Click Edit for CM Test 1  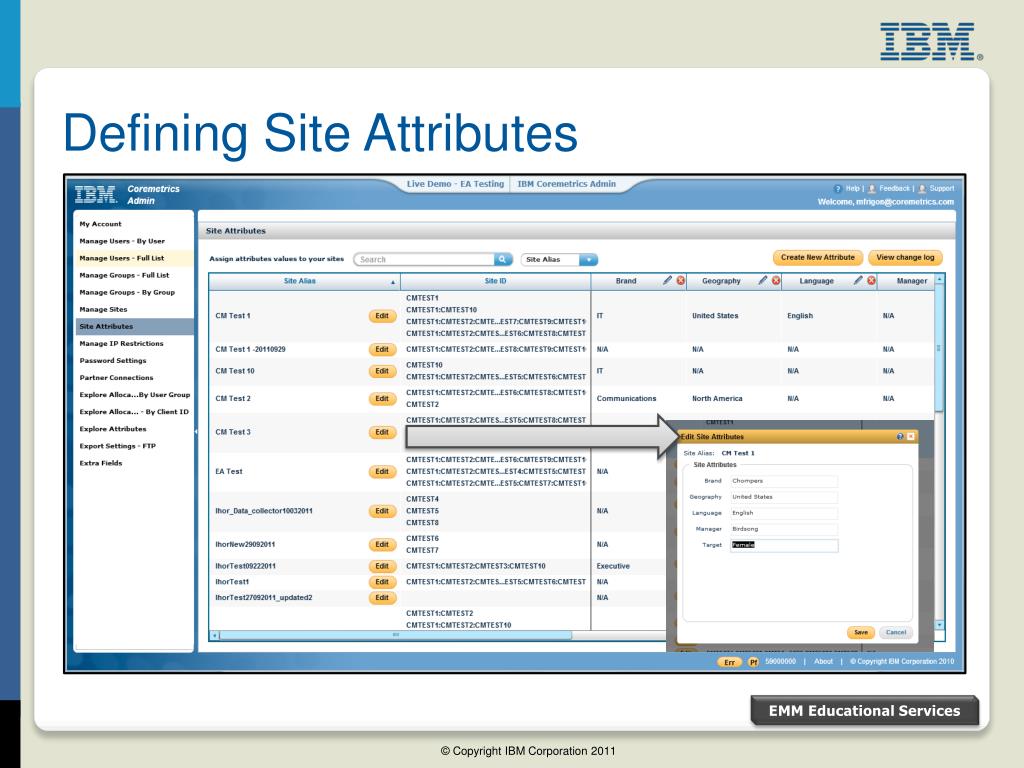[382, 315]
